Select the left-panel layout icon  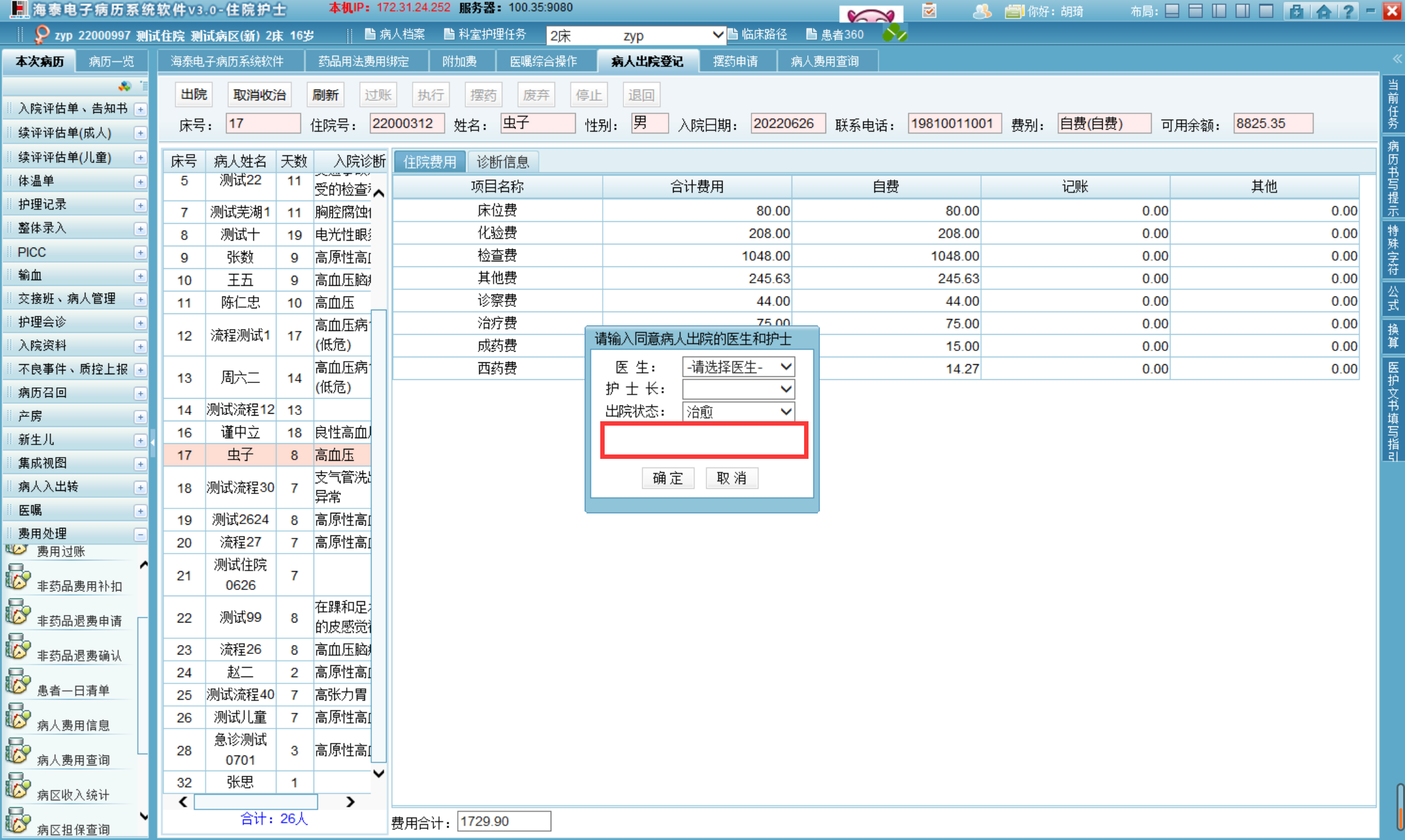tap(1219, 11)
